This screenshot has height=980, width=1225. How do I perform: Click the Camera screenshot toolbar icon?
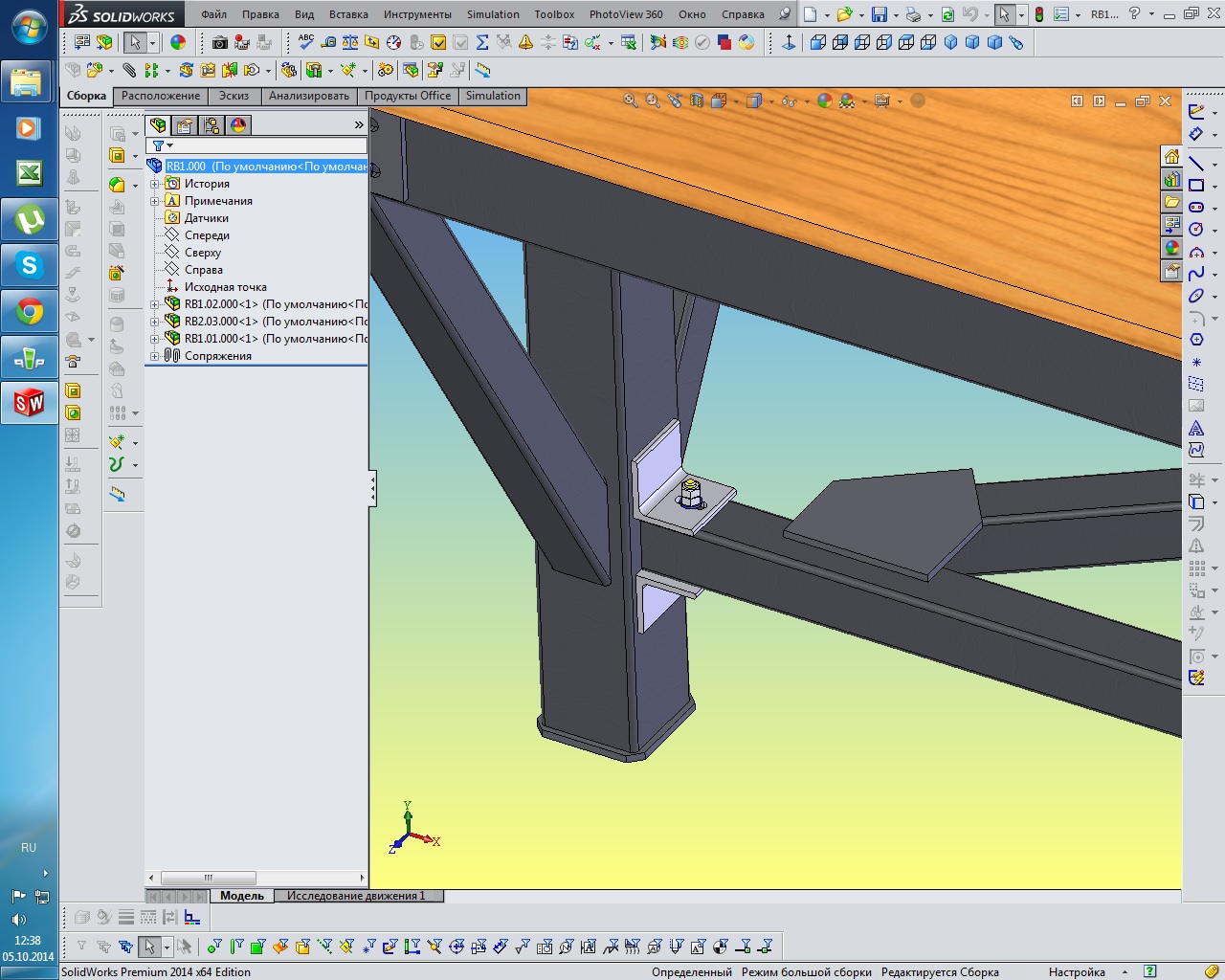pyautogui.click(x=220, y=42)
